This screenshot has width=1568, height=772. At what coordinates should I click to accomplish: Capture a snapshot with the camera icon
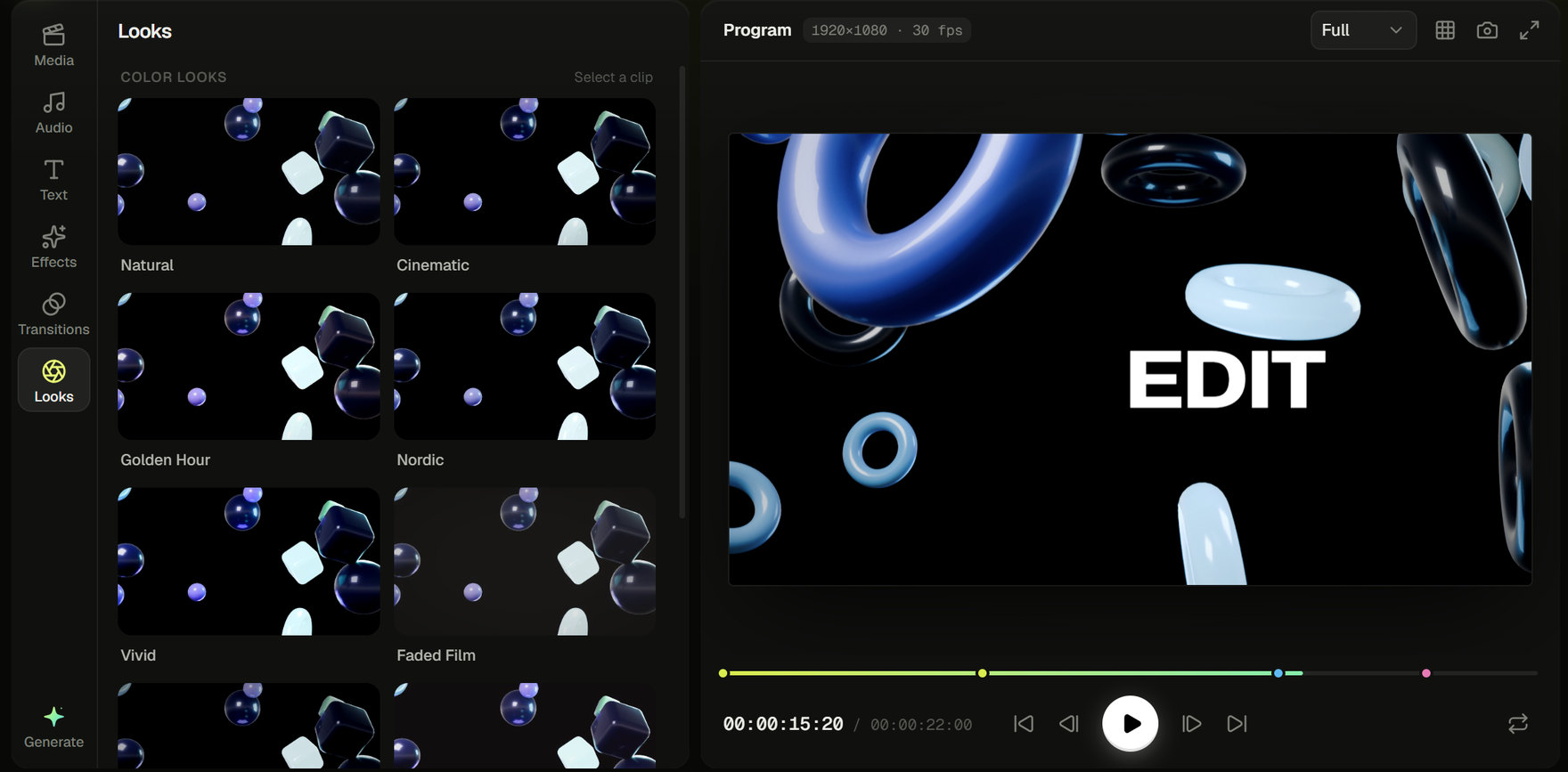1487,30
